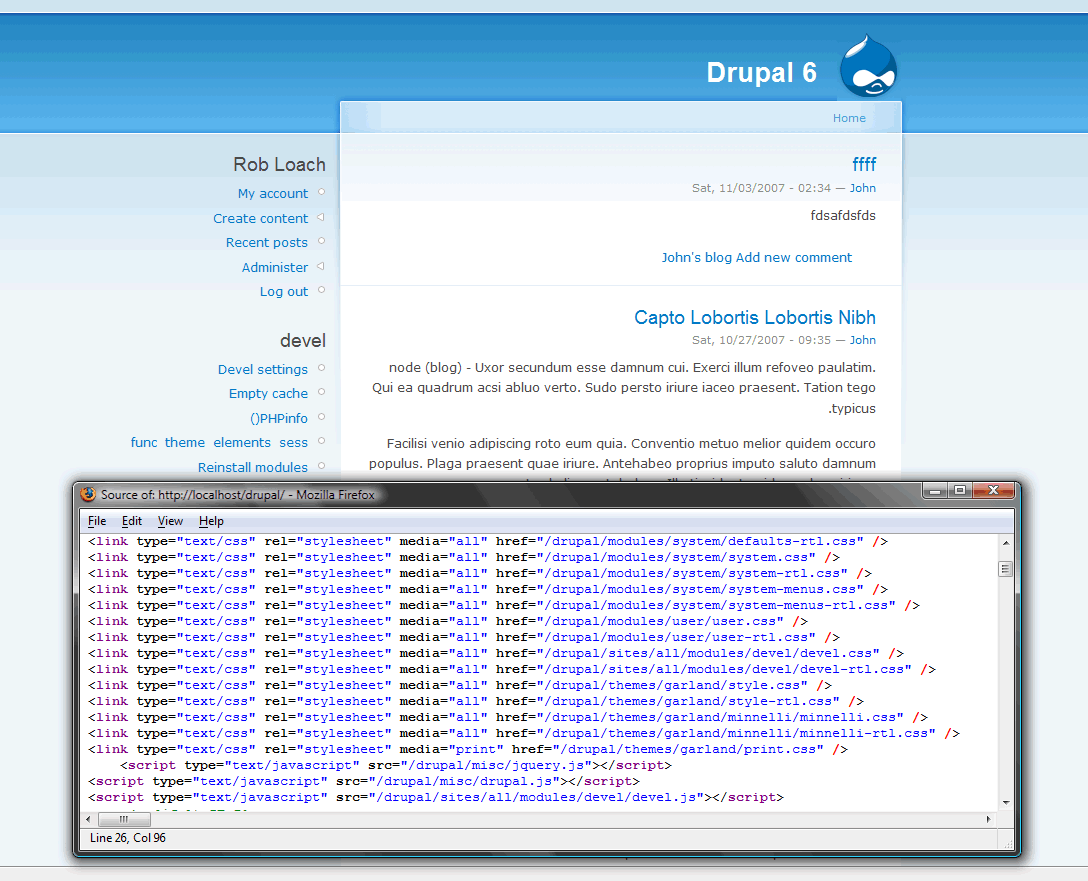Click the source viewer's vertical scrollbar thumb

pyautogui.click(x=1005, y=569)
